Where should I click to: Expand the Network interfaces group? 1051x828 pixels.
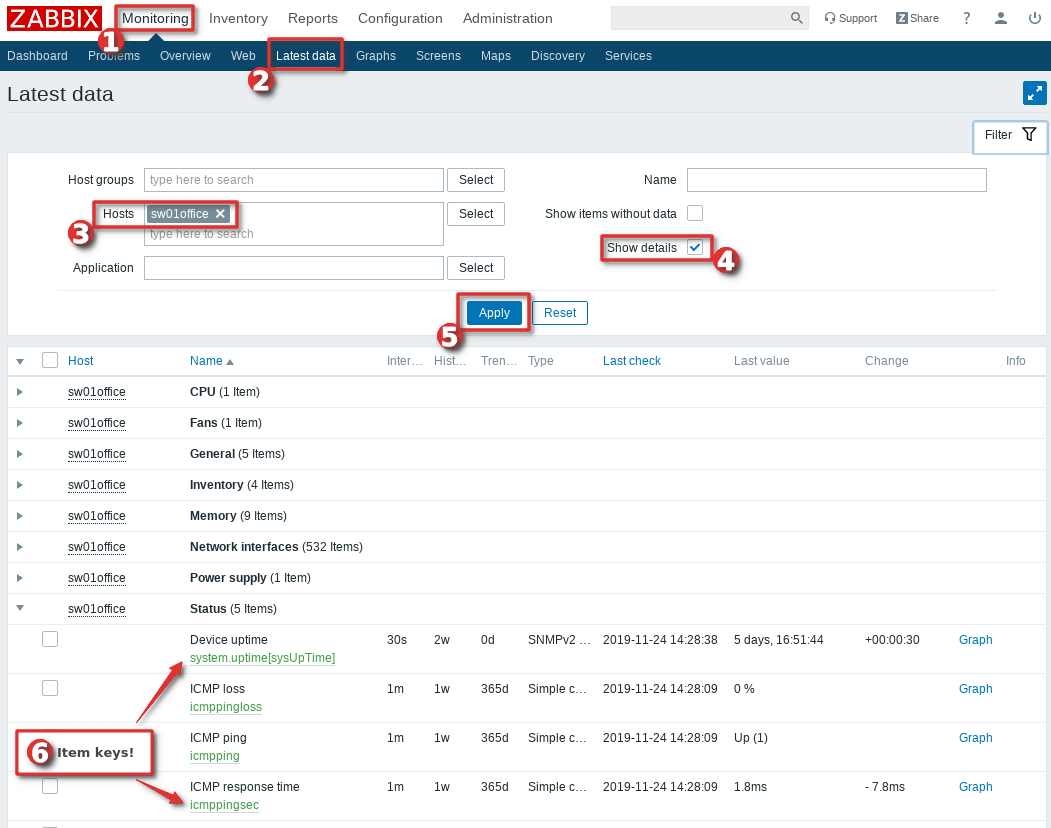coord(20,547)
